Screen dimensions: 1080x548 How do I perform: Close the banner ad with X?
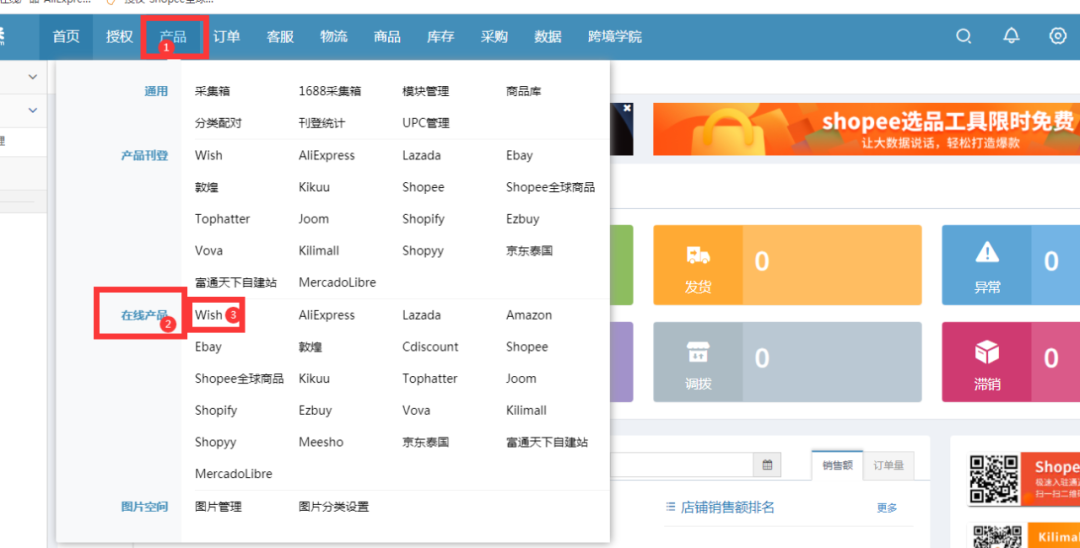(x=627, y=108)
